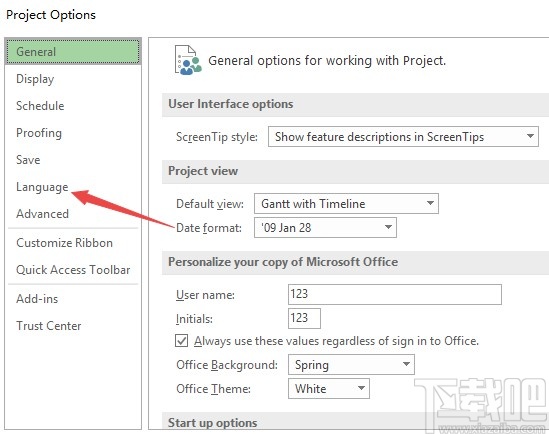Screen dimensions: 549x434
Task: Open the Date format dropdown
Action: pos(325,228)
